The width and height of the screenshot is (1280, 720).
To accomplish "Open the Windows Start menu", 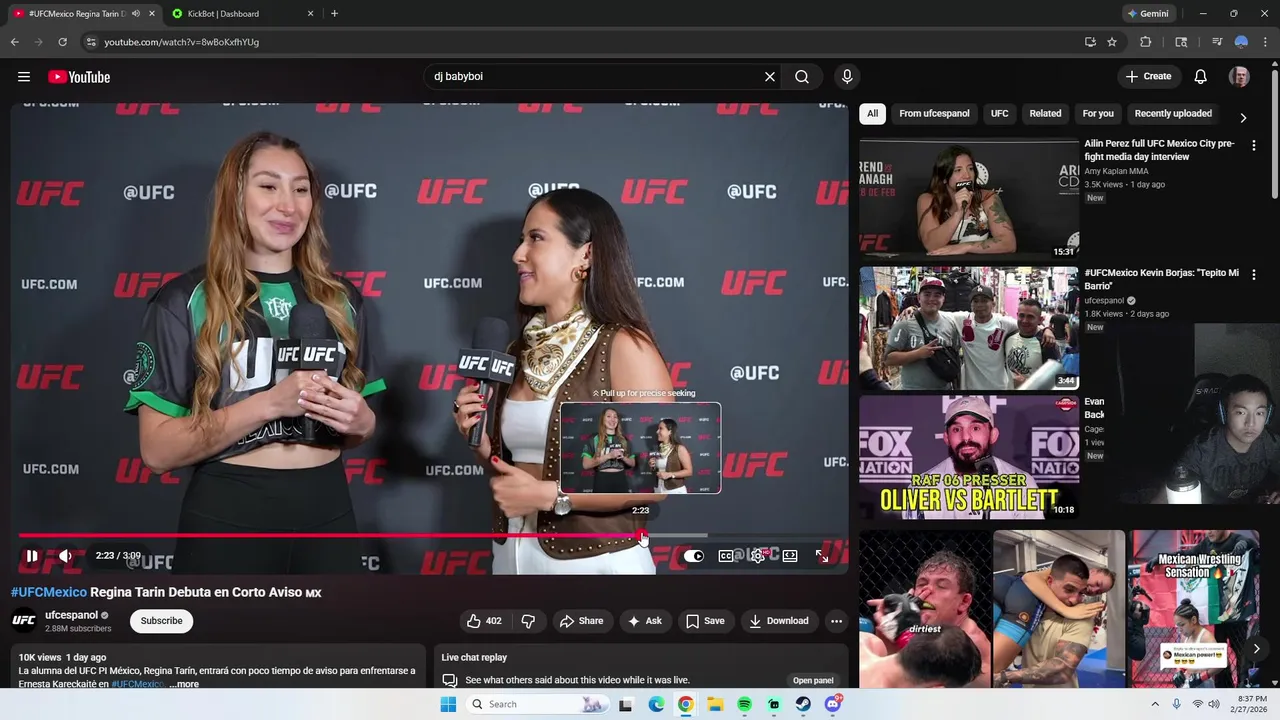I will [448, 704].
